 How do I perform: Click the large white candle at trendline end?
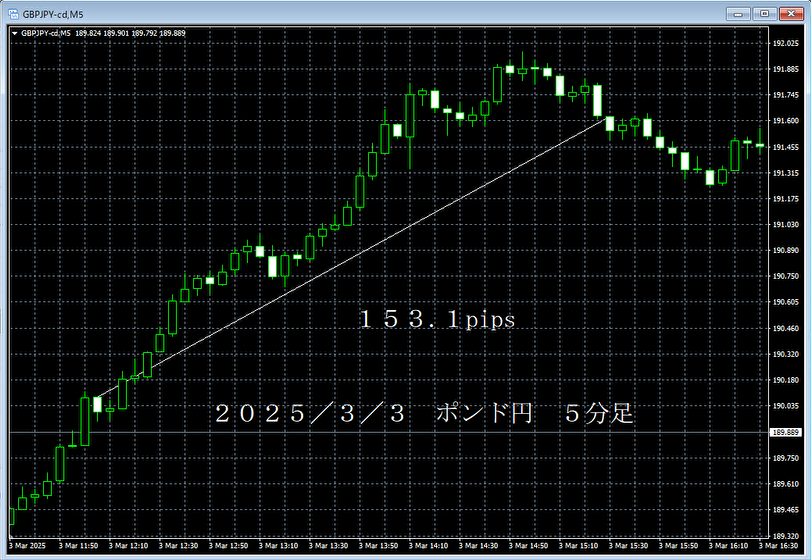tap(597, 100)
